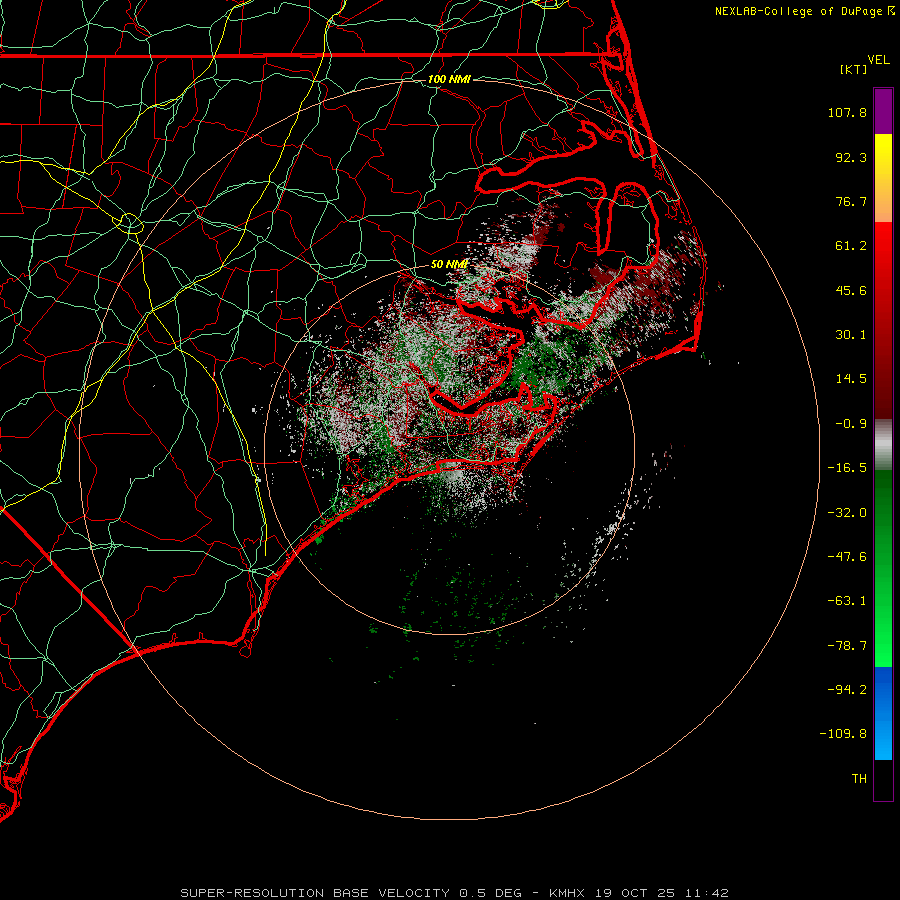Viewport: 900px width, 900px height.
Task: Click the VEL legend title
Action: click(x=878, y=60)
